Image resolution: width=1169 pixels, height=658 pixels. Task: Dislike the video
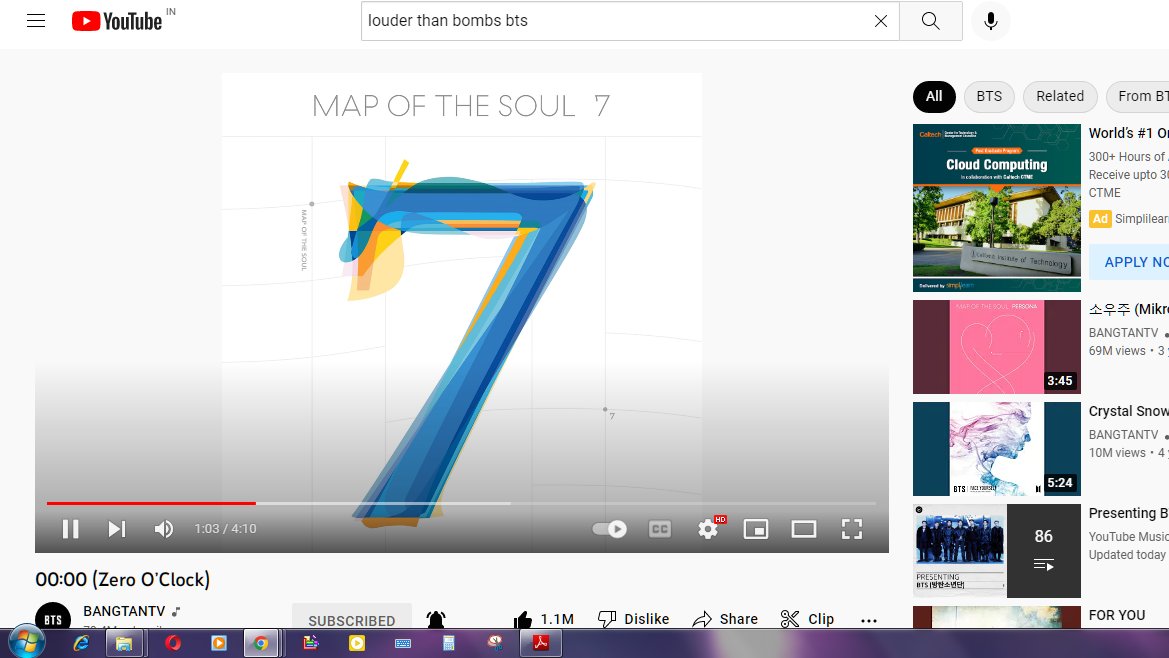click(x=634, y=619)
